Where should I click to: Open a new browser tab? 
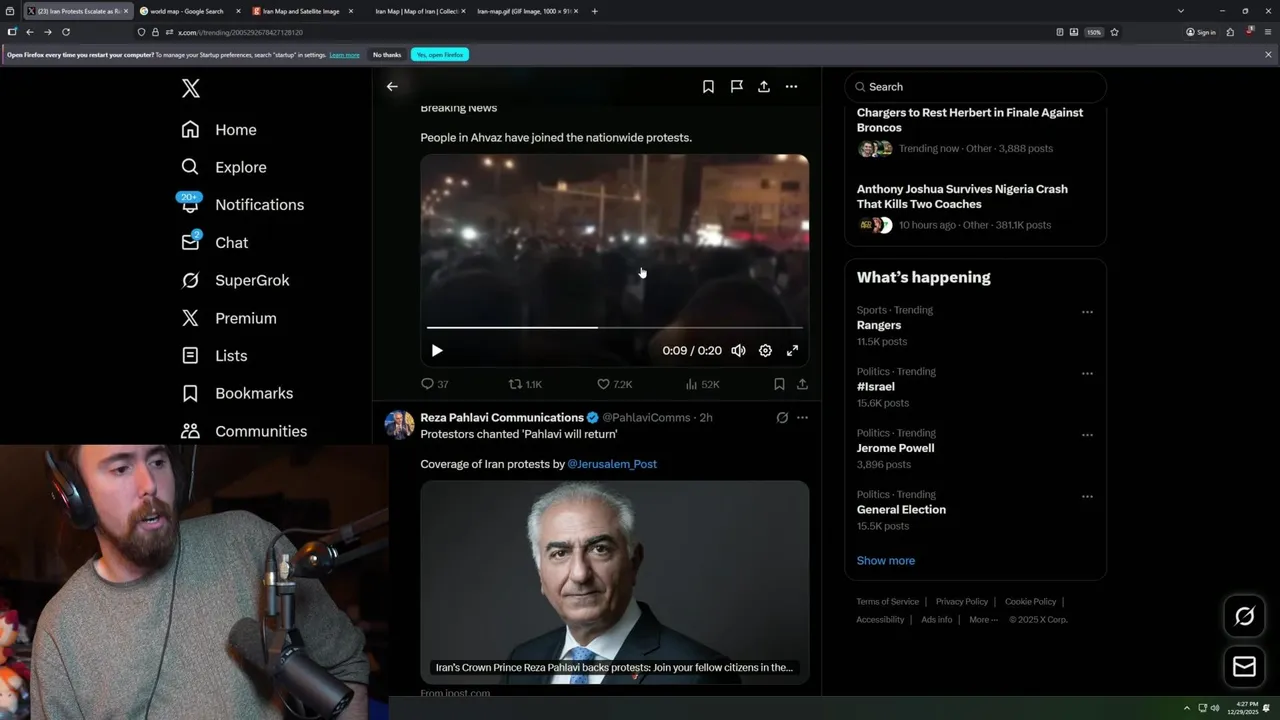(595, 11)
